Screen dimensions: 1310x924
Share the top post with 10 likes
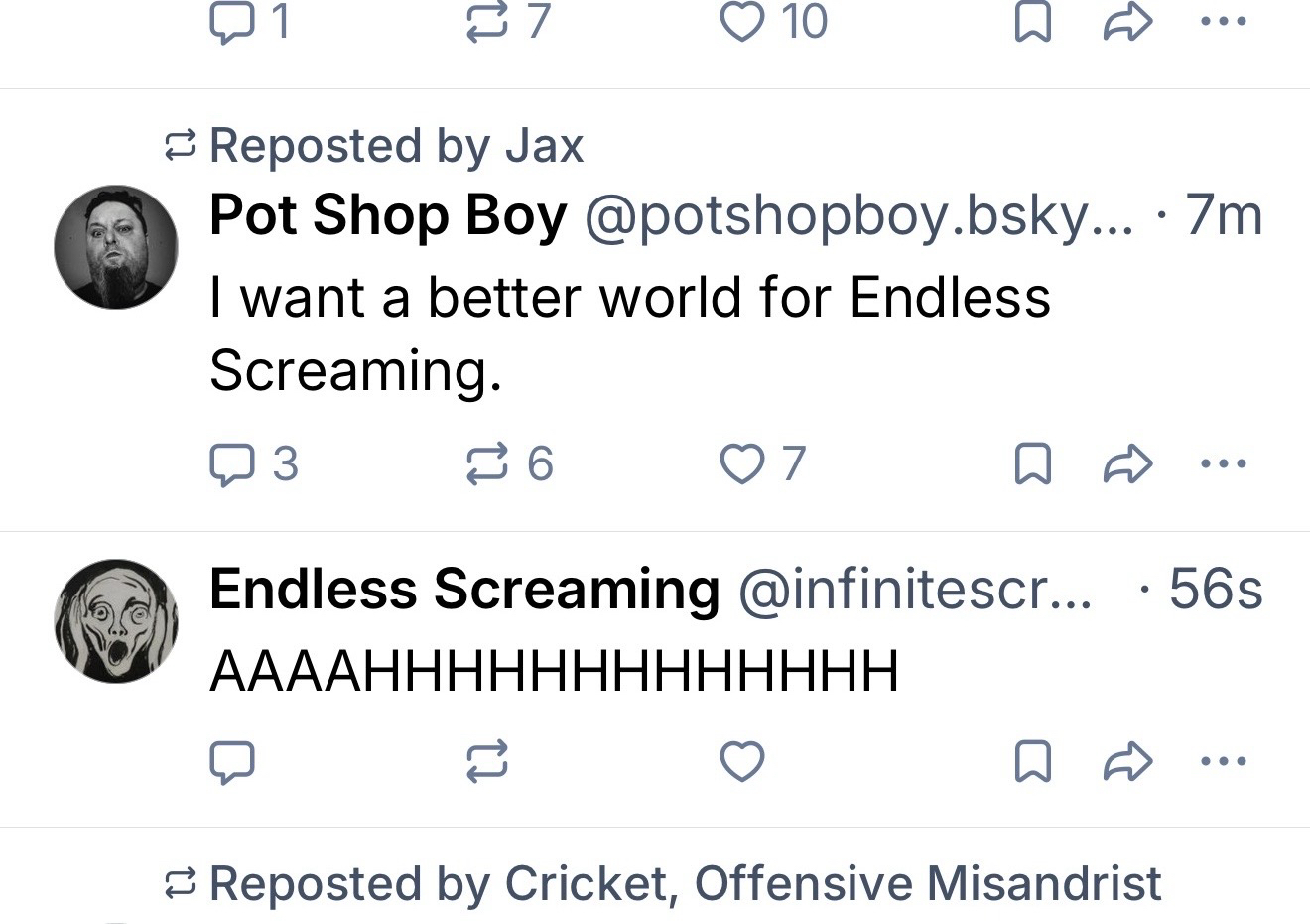[x=1127, y=22]
